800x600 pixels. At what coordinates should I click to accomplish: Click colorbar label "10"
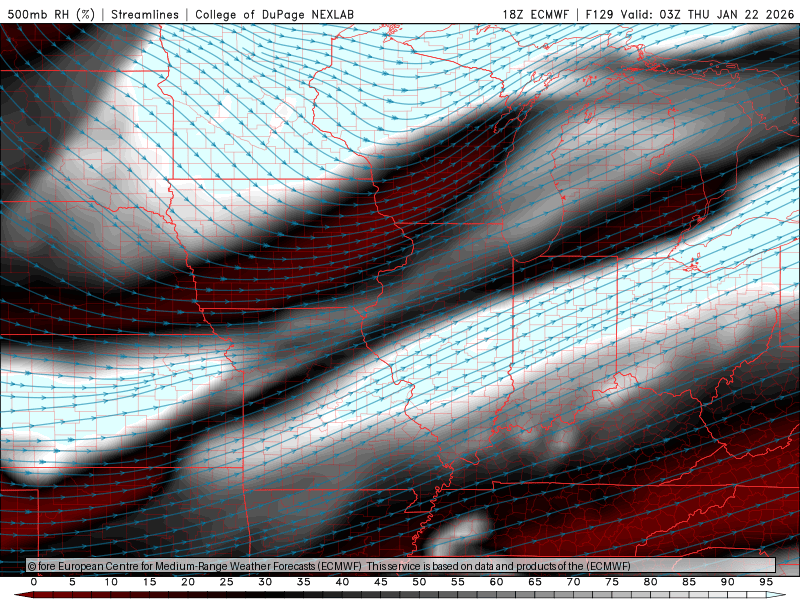click(x=111, y=582)
